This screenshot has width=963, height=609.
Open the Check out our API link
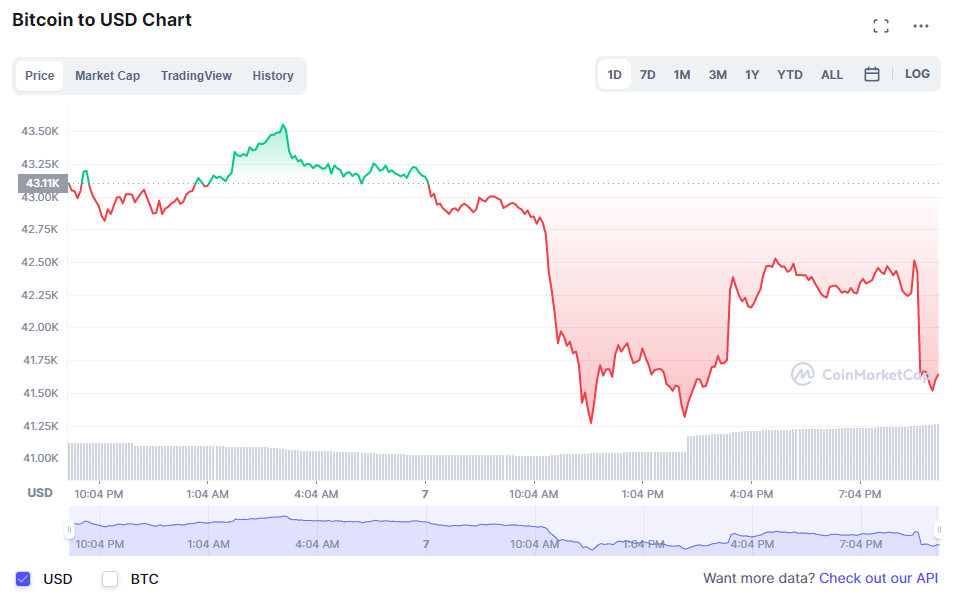tap(878, 578)
